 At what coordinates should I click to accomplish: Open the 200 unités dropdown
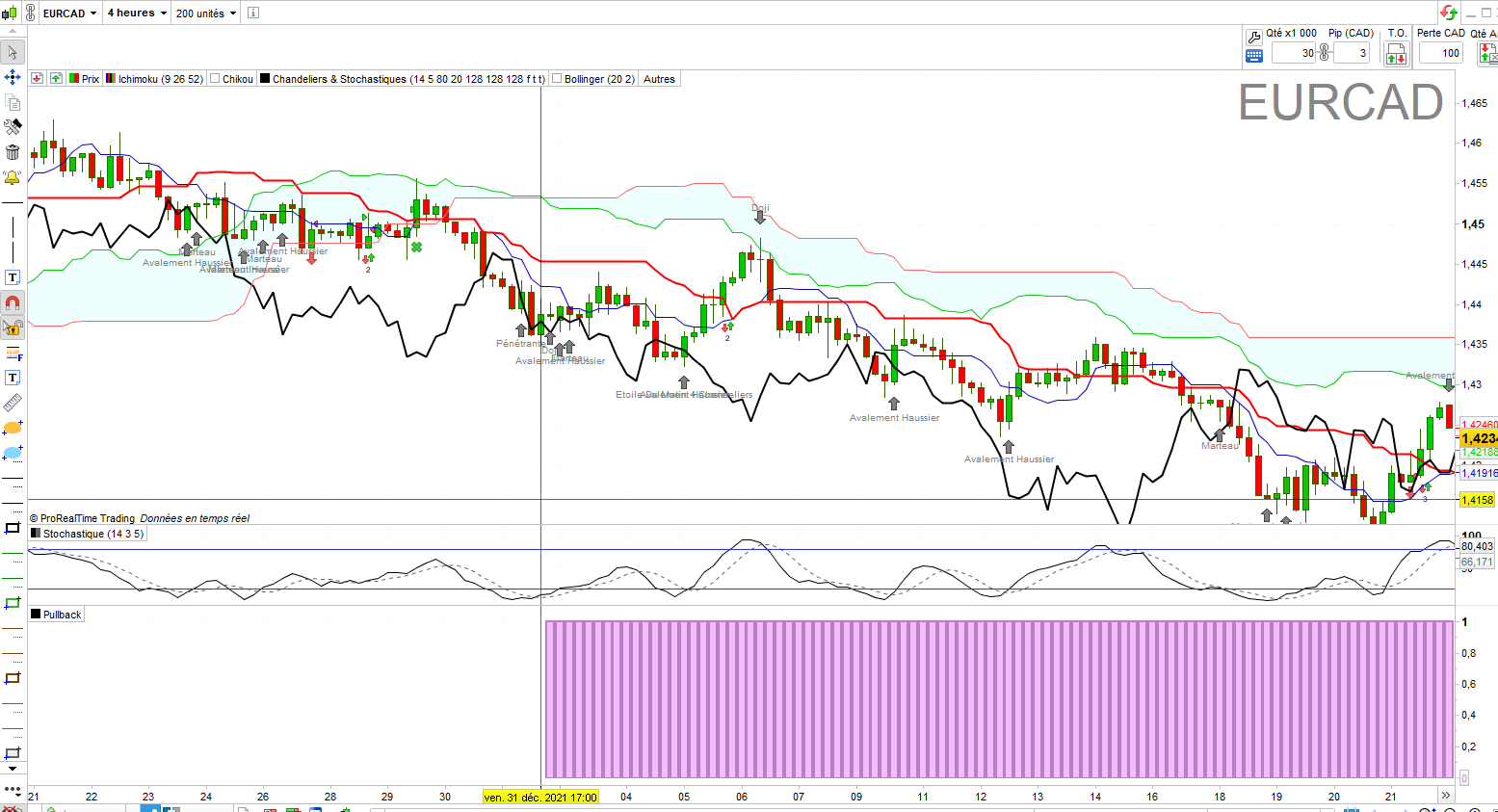(x=206, y=13)
